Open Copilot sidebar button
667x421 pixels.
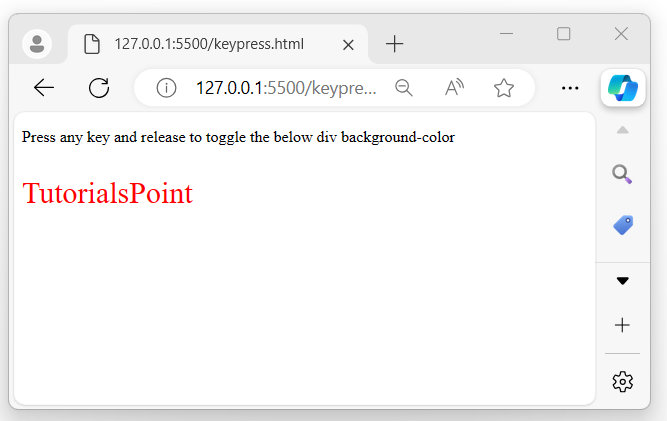(623, 88)
